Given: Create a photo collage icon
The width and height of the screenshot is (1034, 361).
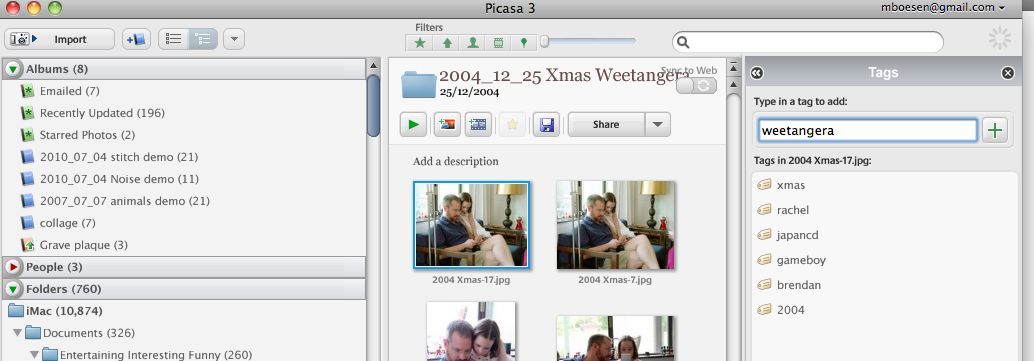Looking at the screenshot, I should coord(447,124).
